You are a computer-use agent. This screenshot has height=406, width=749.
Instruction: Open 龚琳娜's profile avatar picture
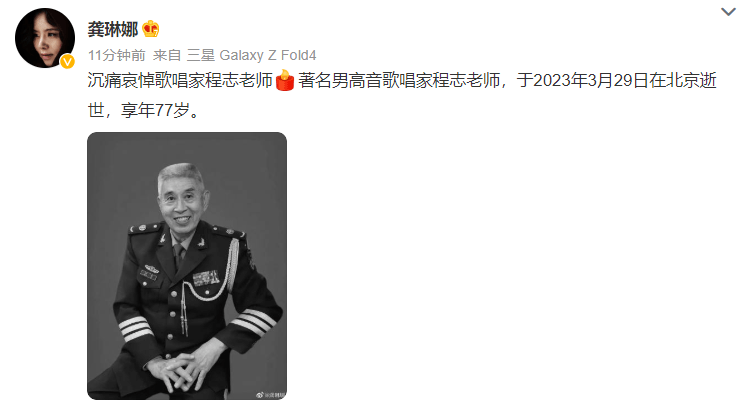pyautogui.click(x=45, y=38)
